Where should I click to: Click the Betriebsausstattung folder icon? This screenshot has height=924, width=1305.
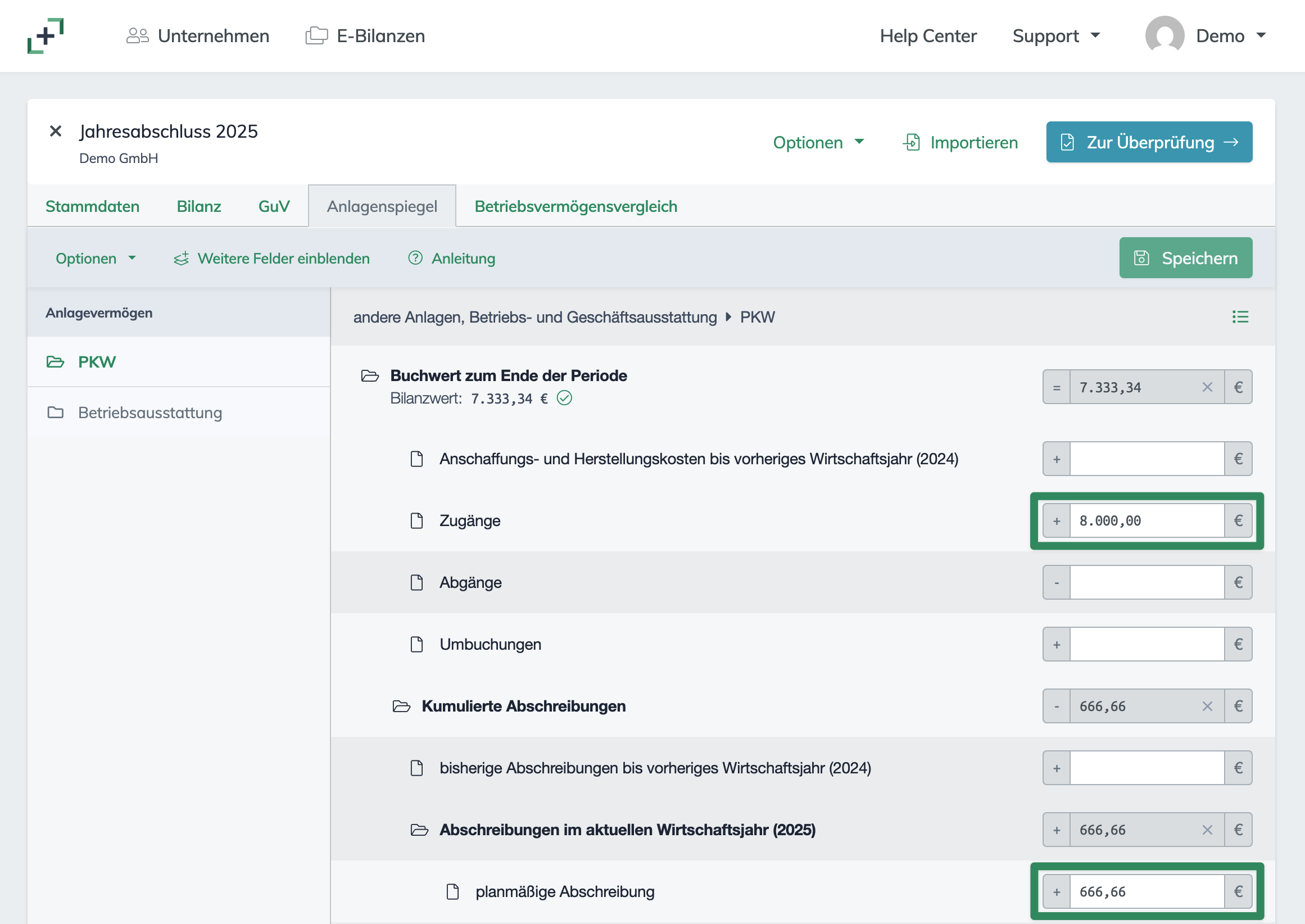tap(55, 412)
